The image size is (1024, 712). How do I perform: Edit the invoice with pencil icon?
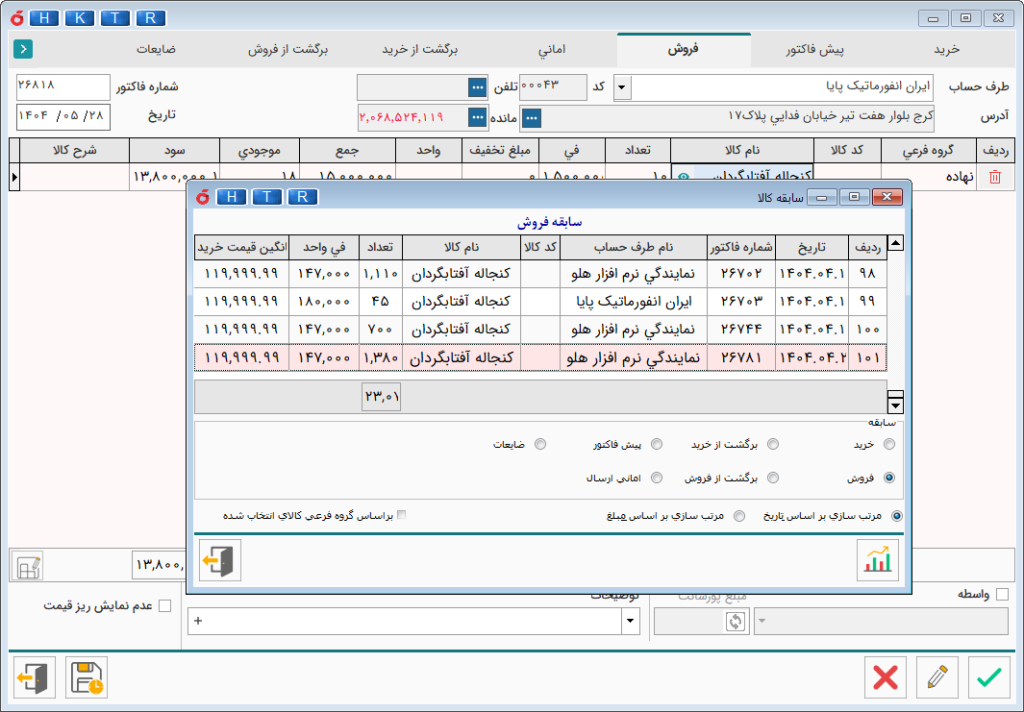click(937, 677)
